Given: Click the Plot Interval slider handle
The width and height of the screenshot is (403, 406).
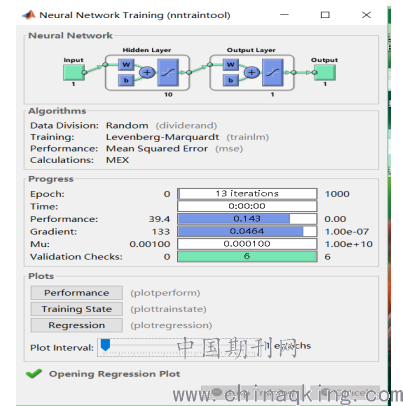Looking at the screenshot, I should [105, 345].
